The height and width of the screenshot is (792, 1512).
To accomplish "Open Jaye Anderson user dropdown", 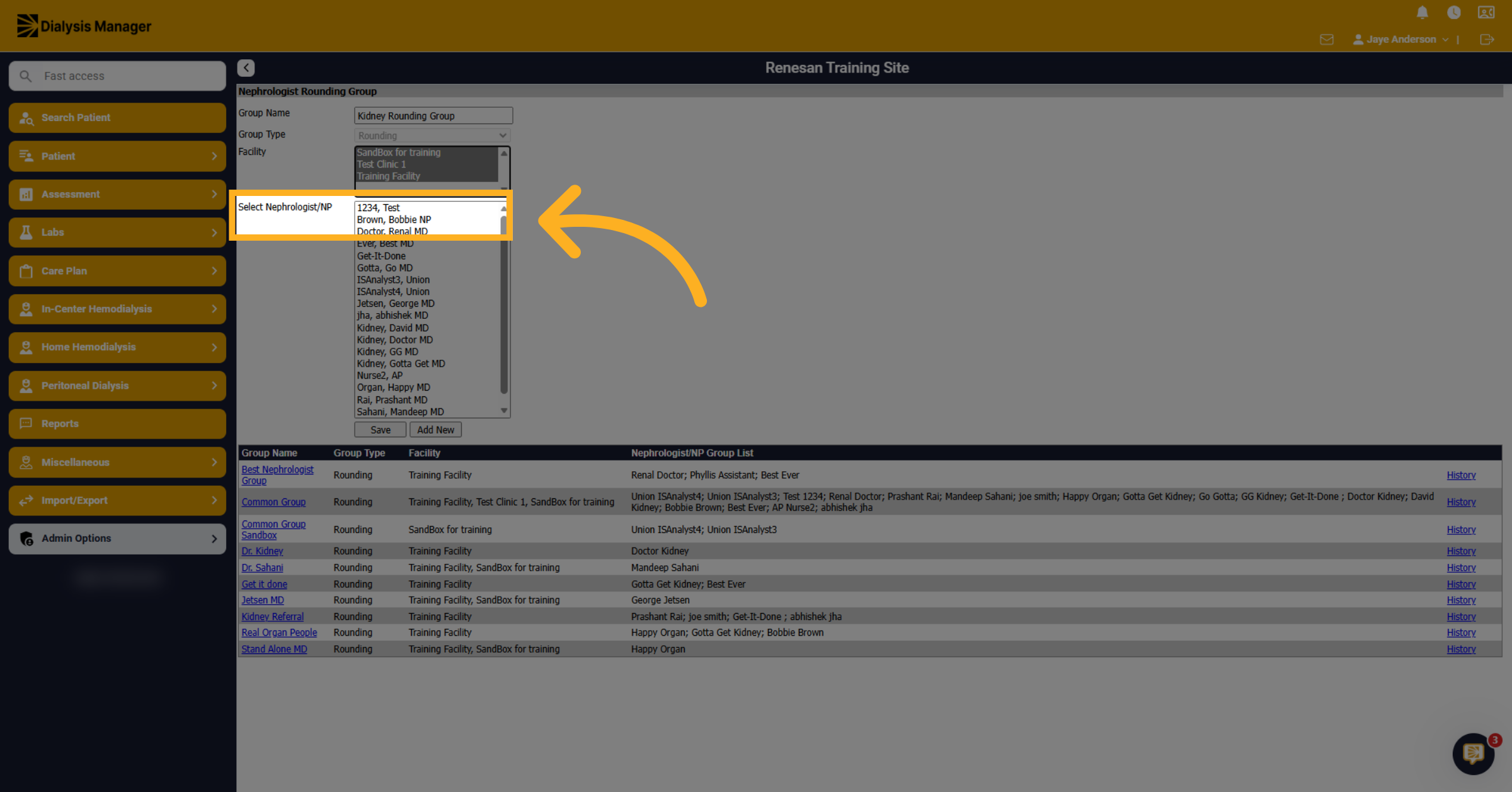I will pyautogui.click(x=1400, y=39).
